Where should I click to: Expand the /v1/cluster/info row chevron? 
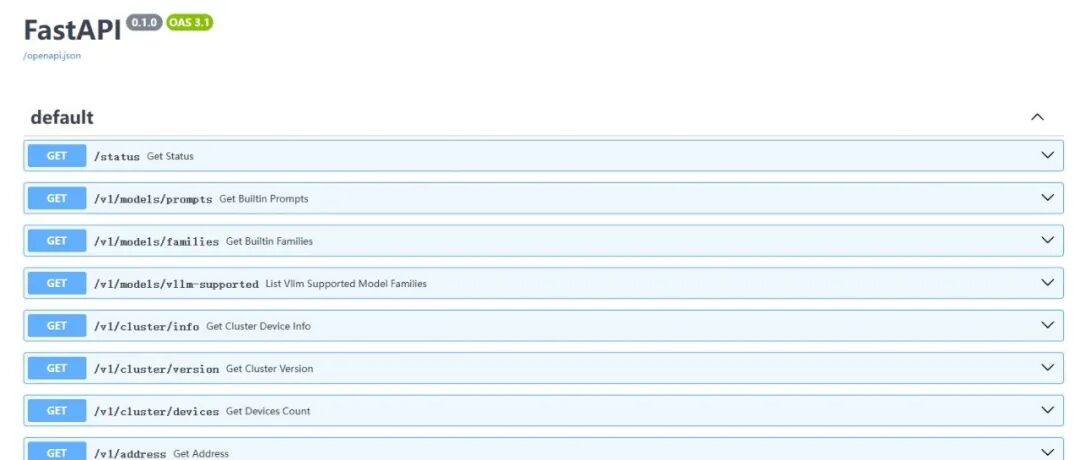point(1048,326)
